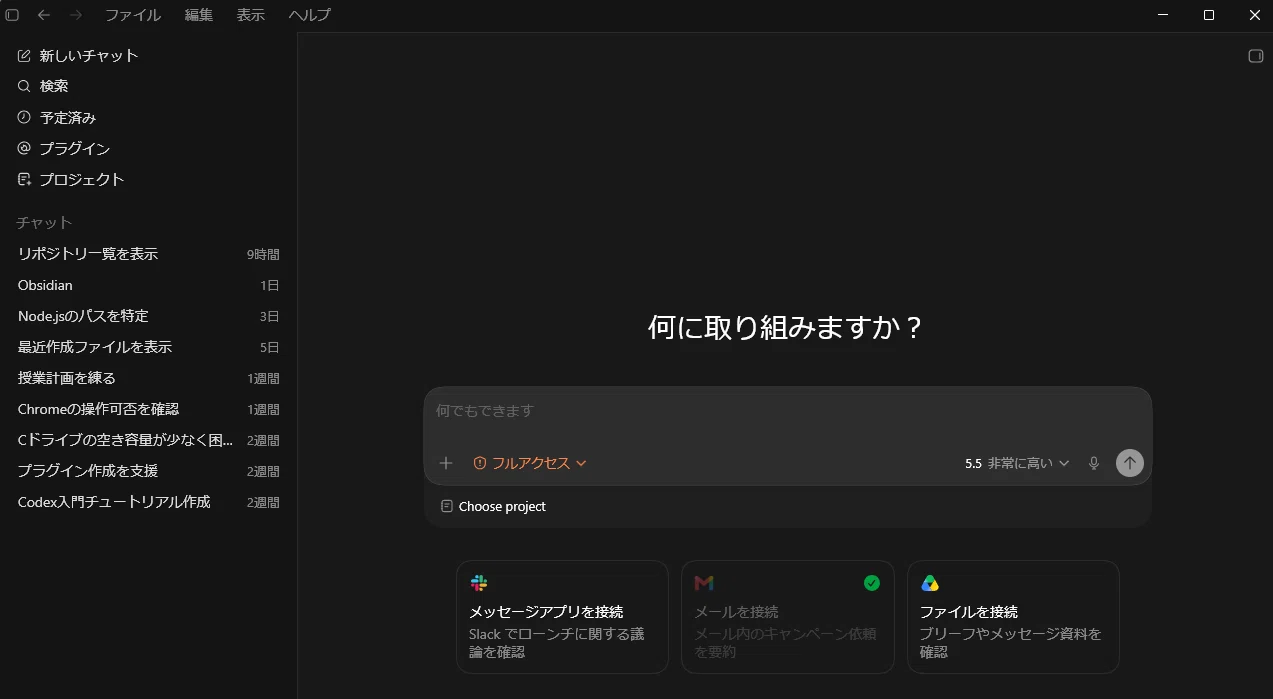1273x699 pixels.
Task: Open the 表示 menu
Action: pyautogui.click(x=251, y=15)
